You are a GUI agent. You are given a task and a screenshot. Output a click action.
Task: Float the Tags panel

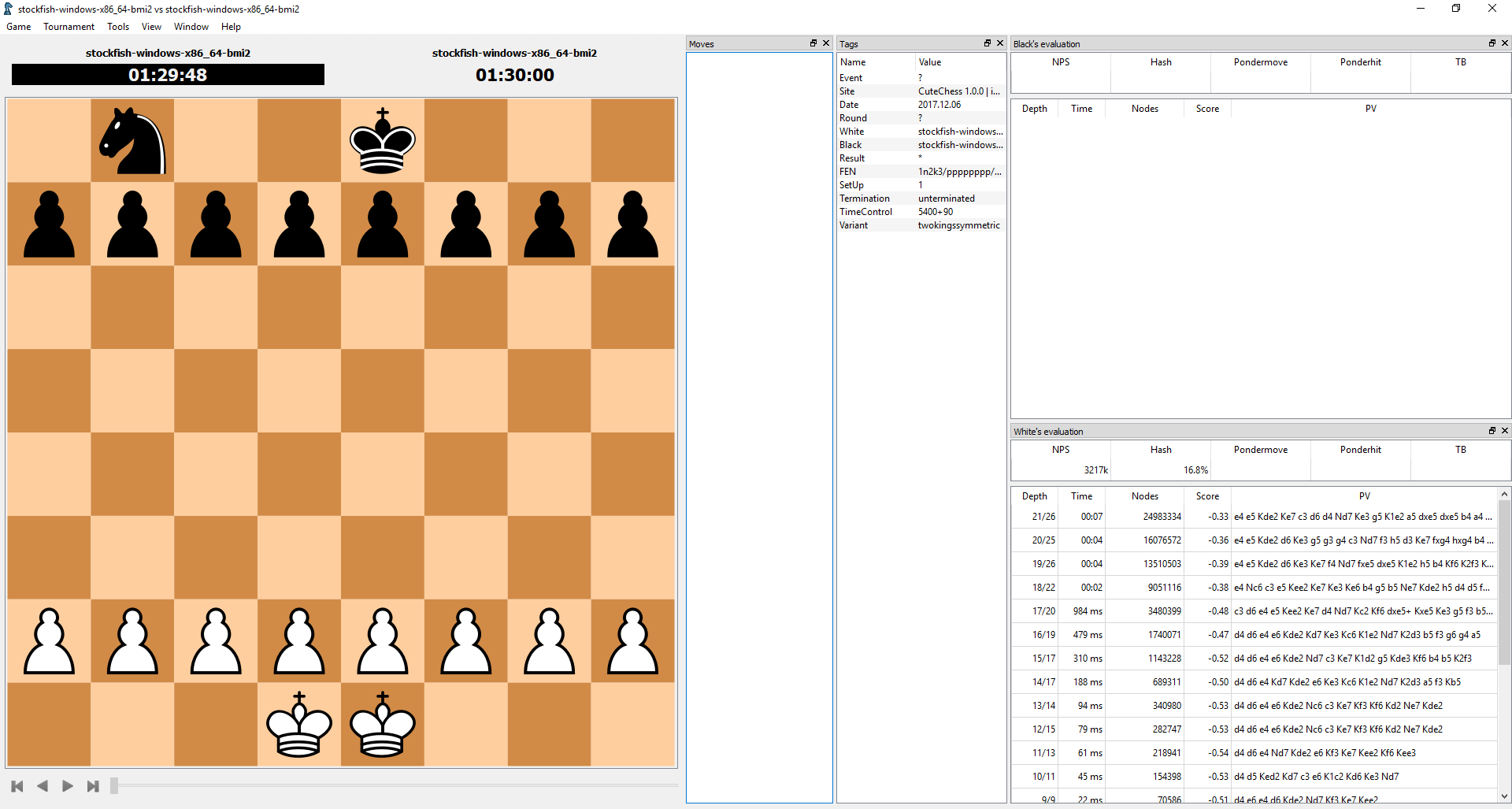pyautogui.click(x=988, y=43)
